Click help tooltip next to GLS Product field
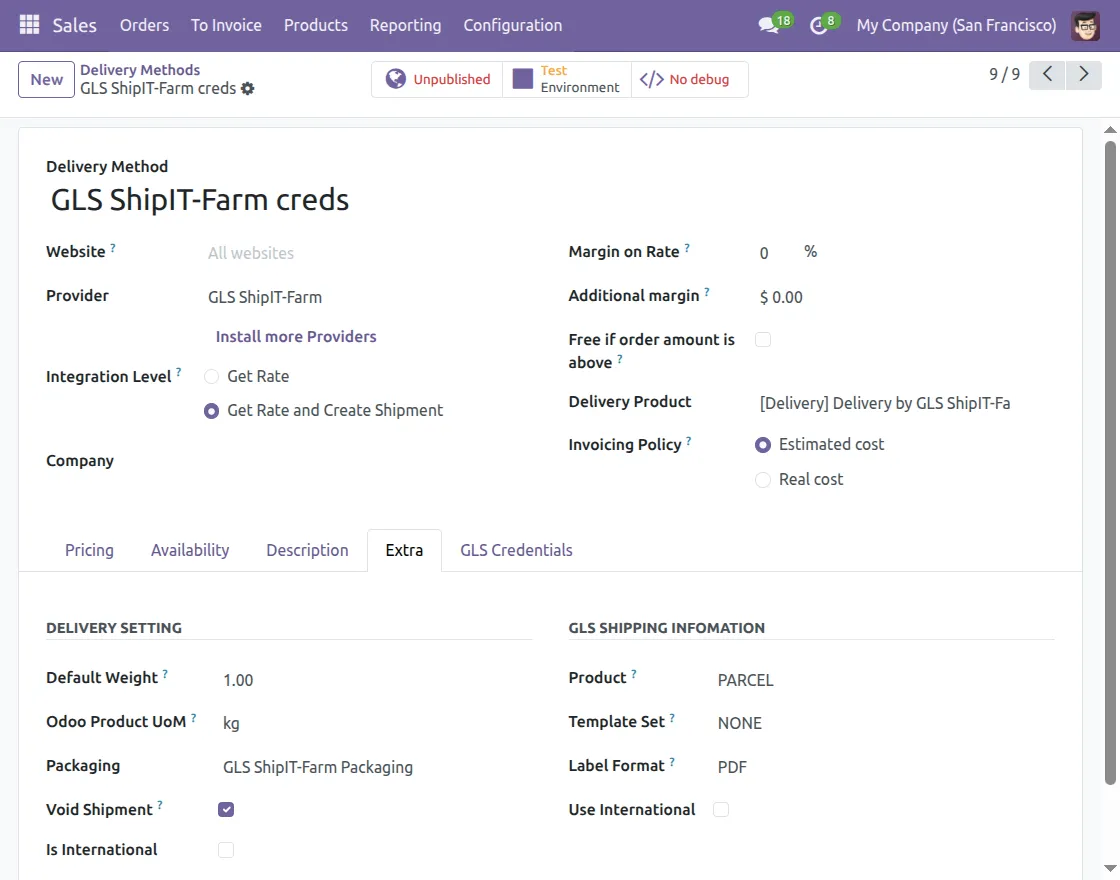Screen dimensions: 1120x880 634,674
